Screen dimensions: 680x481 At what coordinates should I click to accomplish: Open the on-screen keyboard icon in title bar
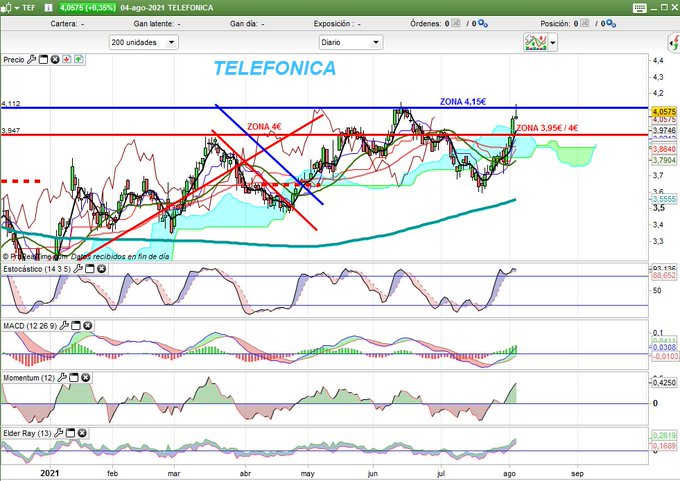[x=639, y=8]
